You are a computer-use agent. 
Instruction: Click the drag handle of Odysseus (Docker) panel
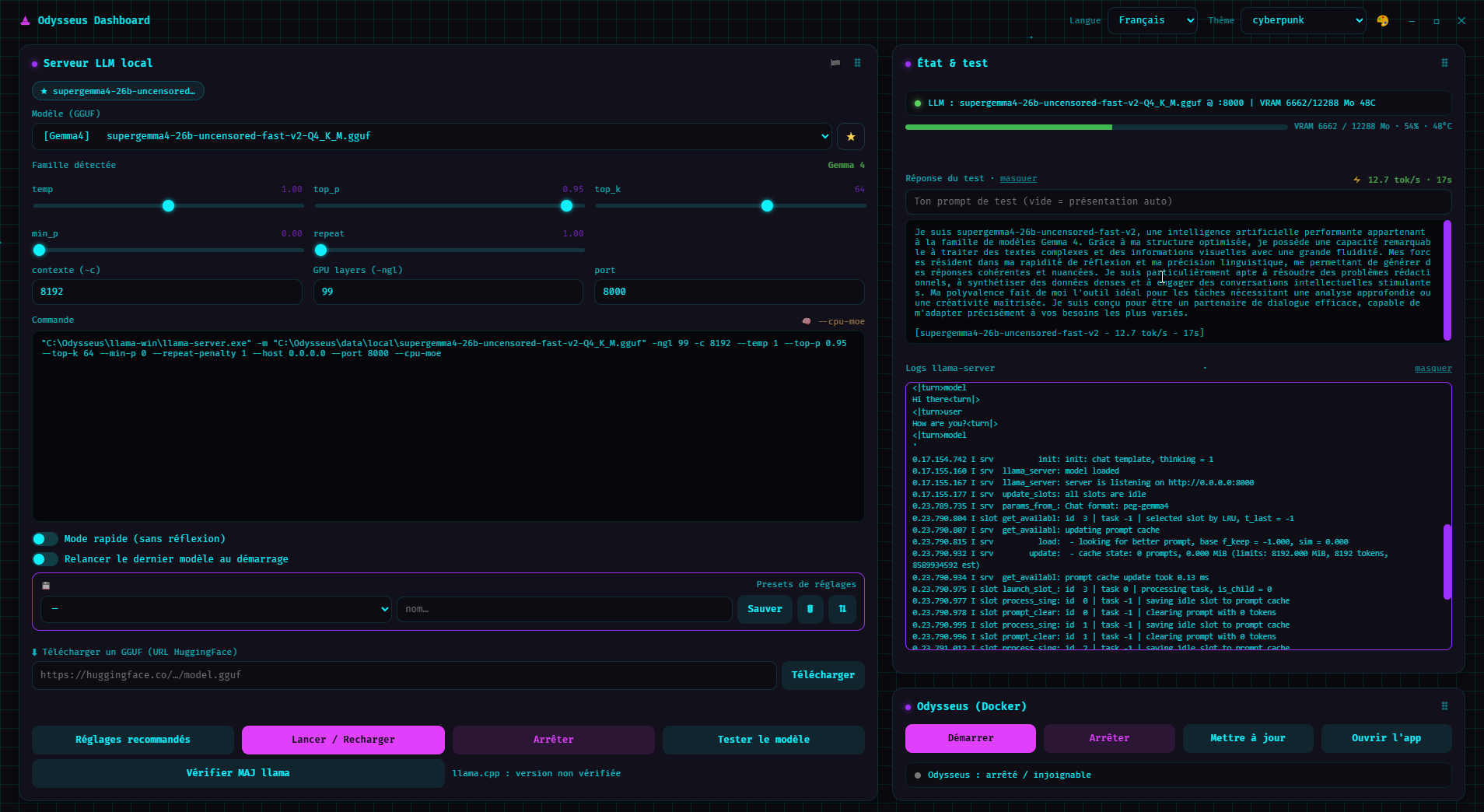(1444, 706)
